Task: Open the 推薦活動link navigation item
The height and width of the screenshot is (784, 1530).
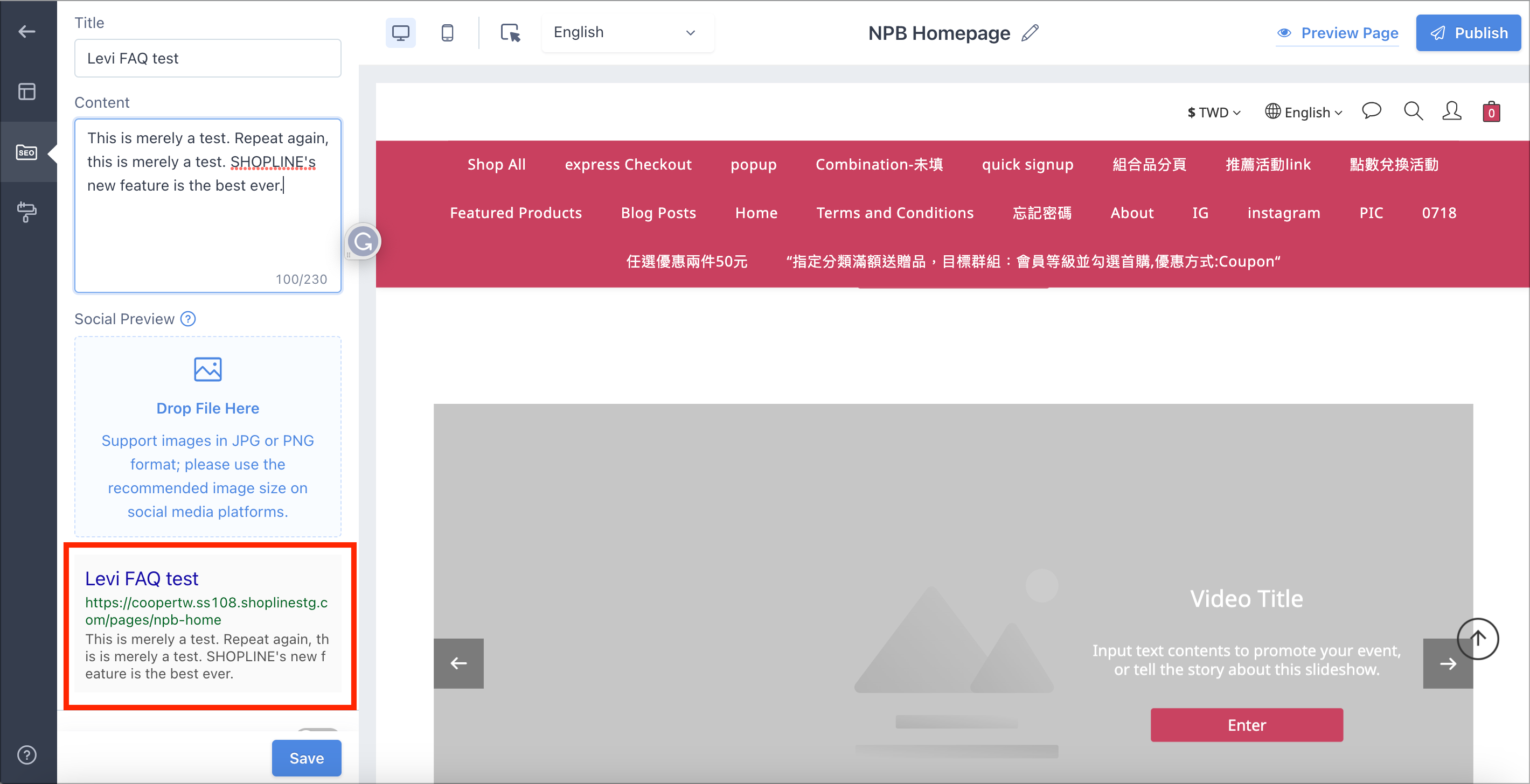Action: 1268,164
